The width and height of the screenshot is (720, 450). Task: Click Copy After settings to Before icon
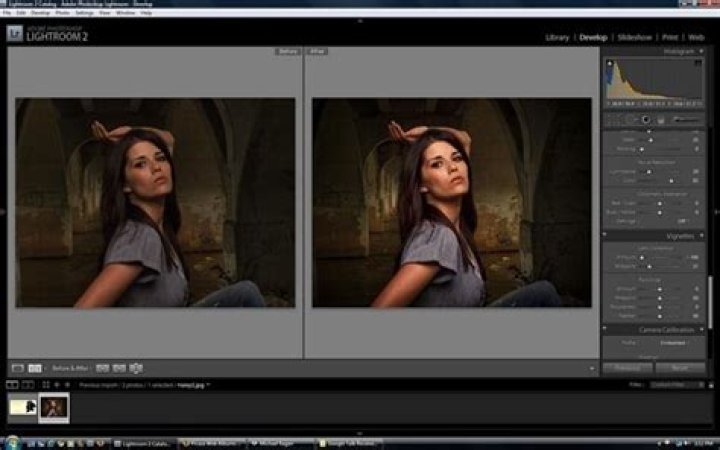[x=119, y=368]
